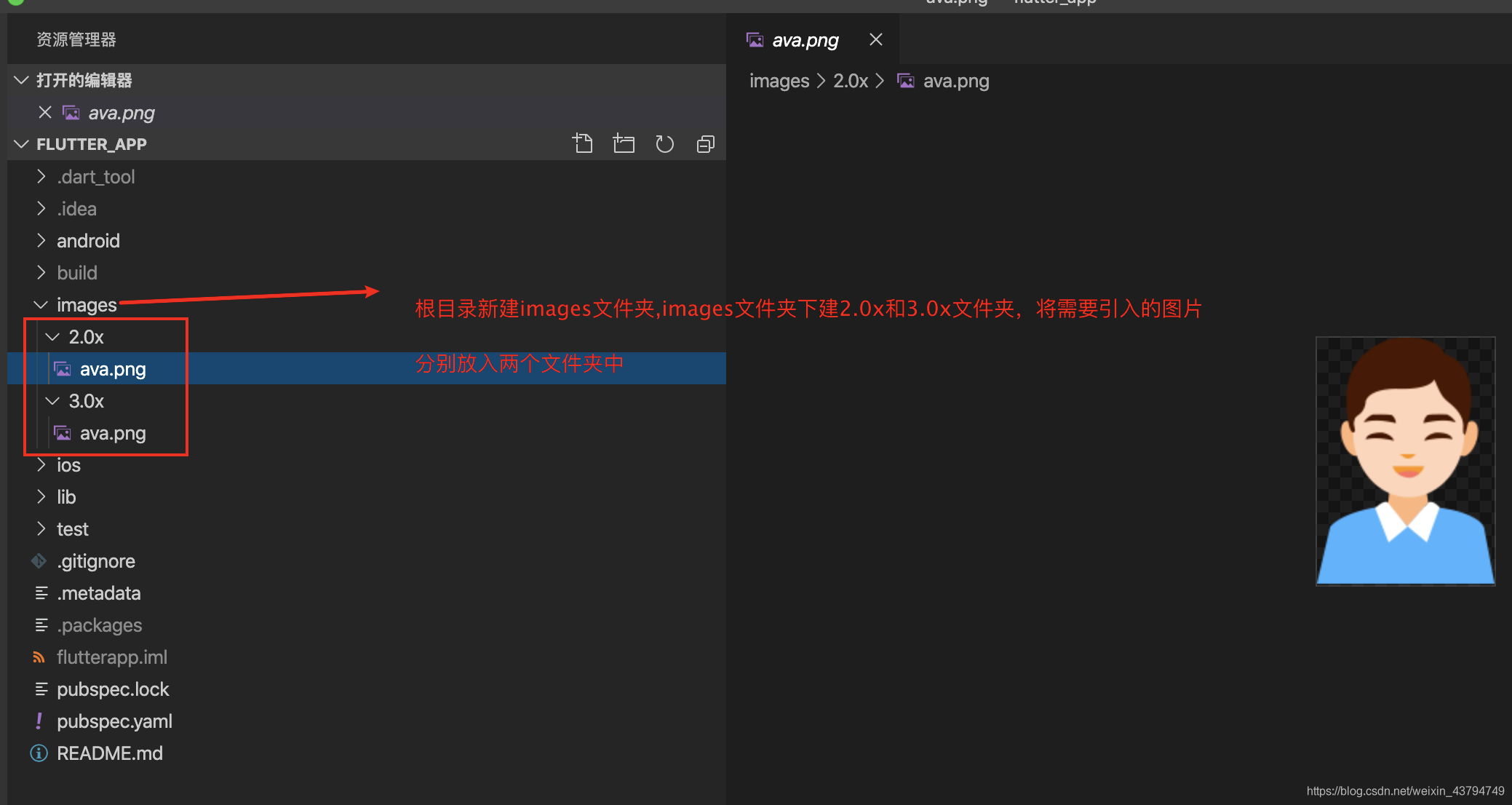The height and width of the screenshot is (805, 1512).
Task: Switch to the ava.png editor tab
Action: pos(805,39)
